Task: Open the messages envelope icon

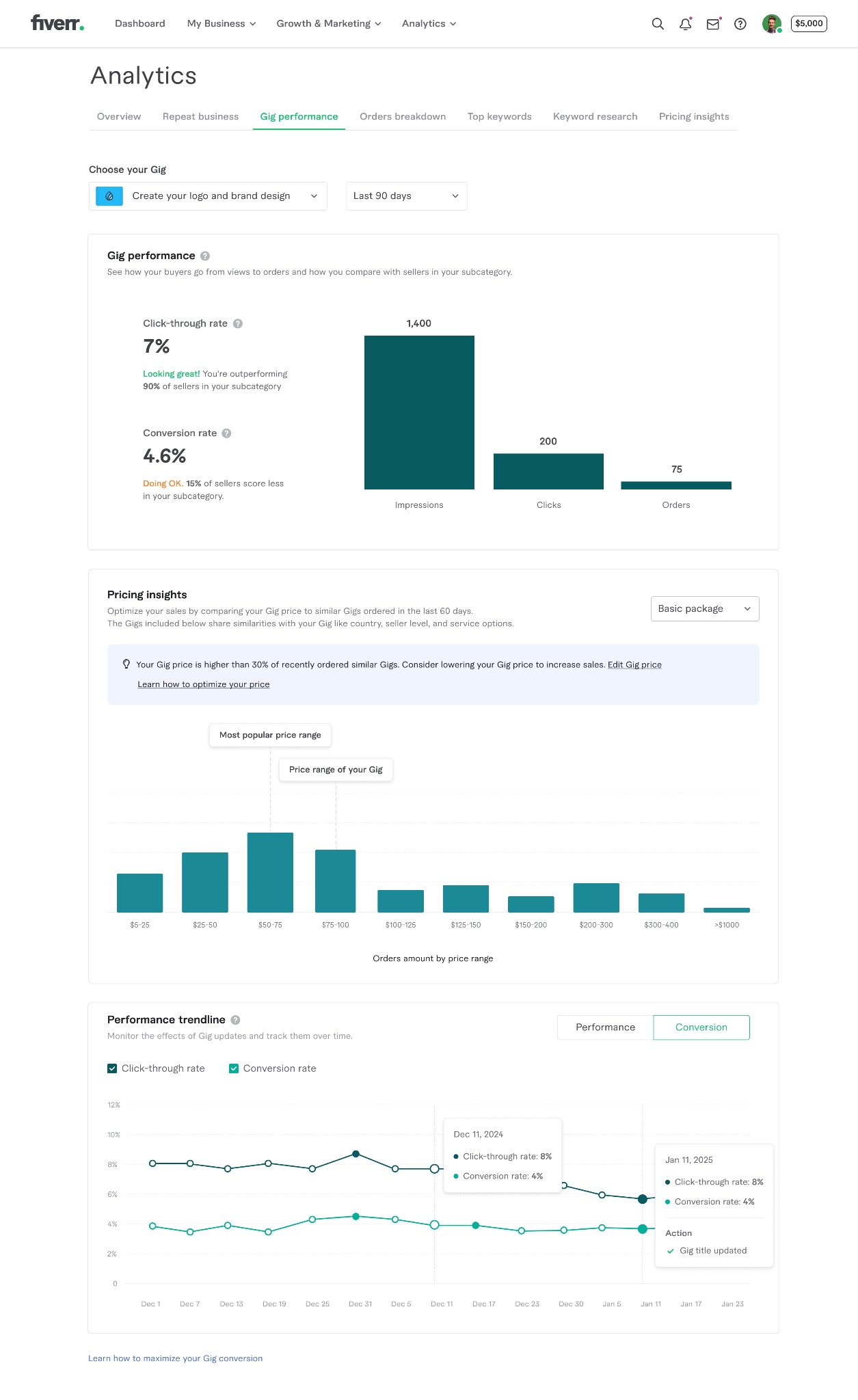Action: pyautogui.click(x=712, y=24)
